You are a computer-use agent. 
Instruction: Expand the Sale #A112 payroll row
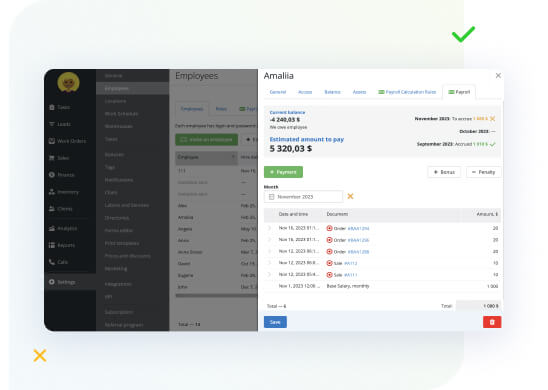coord(269,263)
